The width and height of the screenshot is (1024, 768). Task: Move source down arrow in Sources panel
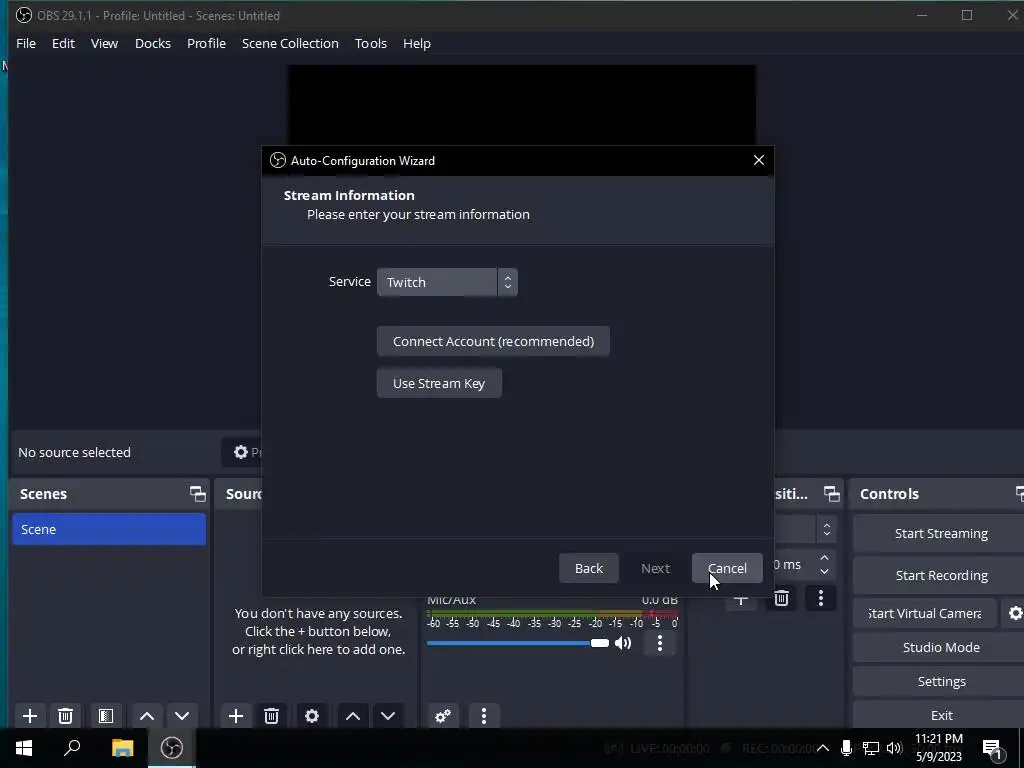click(388, 716)
